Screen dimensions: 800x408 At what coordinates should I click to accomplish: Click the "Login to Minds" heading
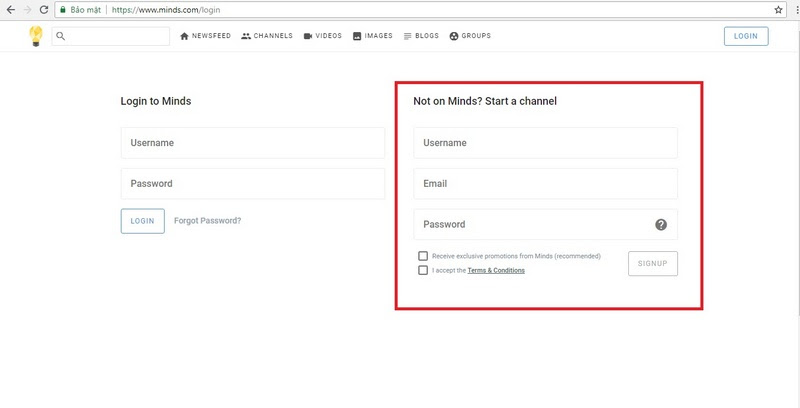[x=156, y=101]
